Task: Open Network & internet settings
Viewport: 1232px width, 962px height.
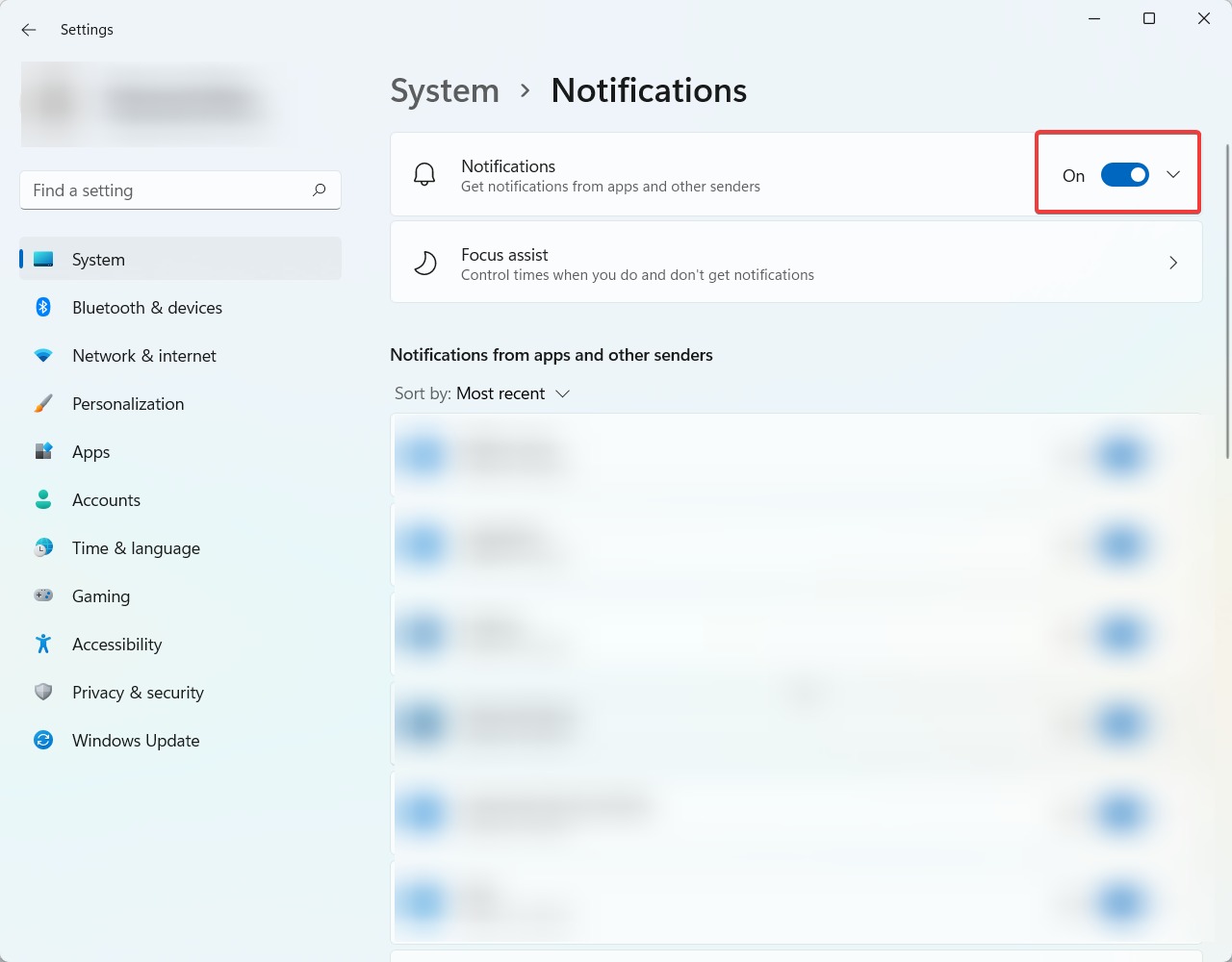Action: [x=181, y=355]
